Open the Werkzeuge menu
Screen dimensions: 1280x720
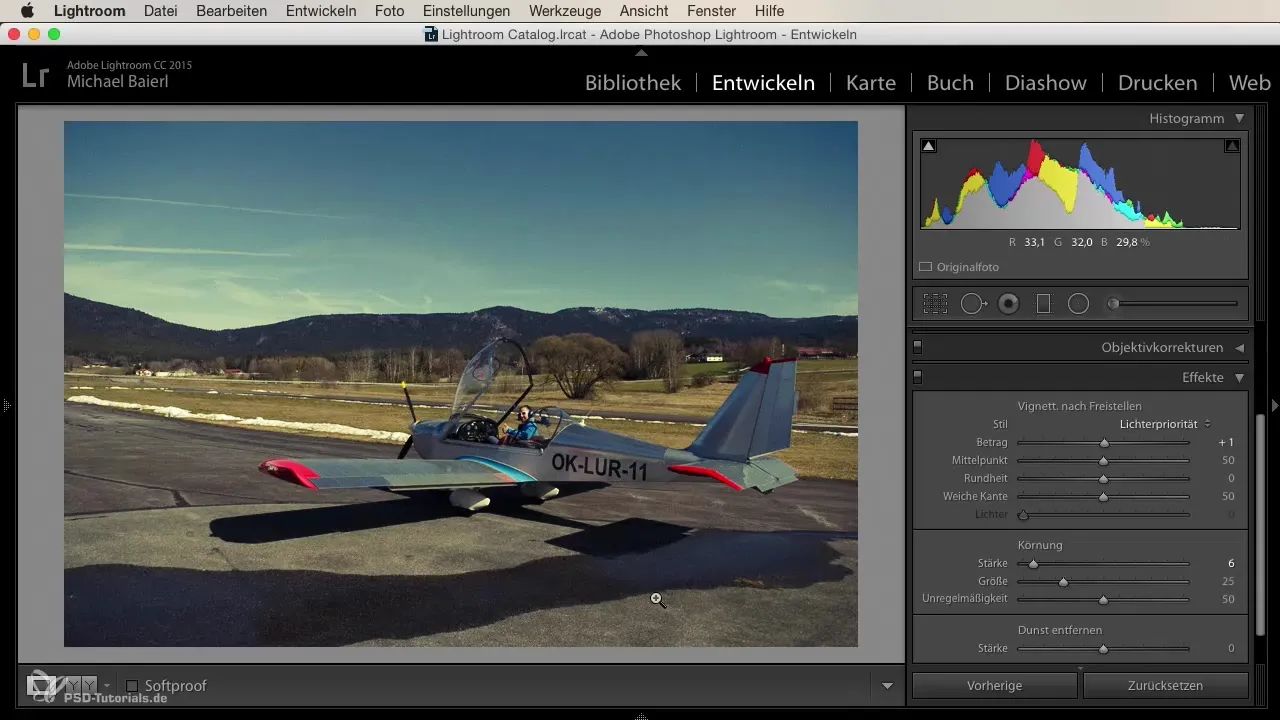pyautogui.click(x=565, y=11)
